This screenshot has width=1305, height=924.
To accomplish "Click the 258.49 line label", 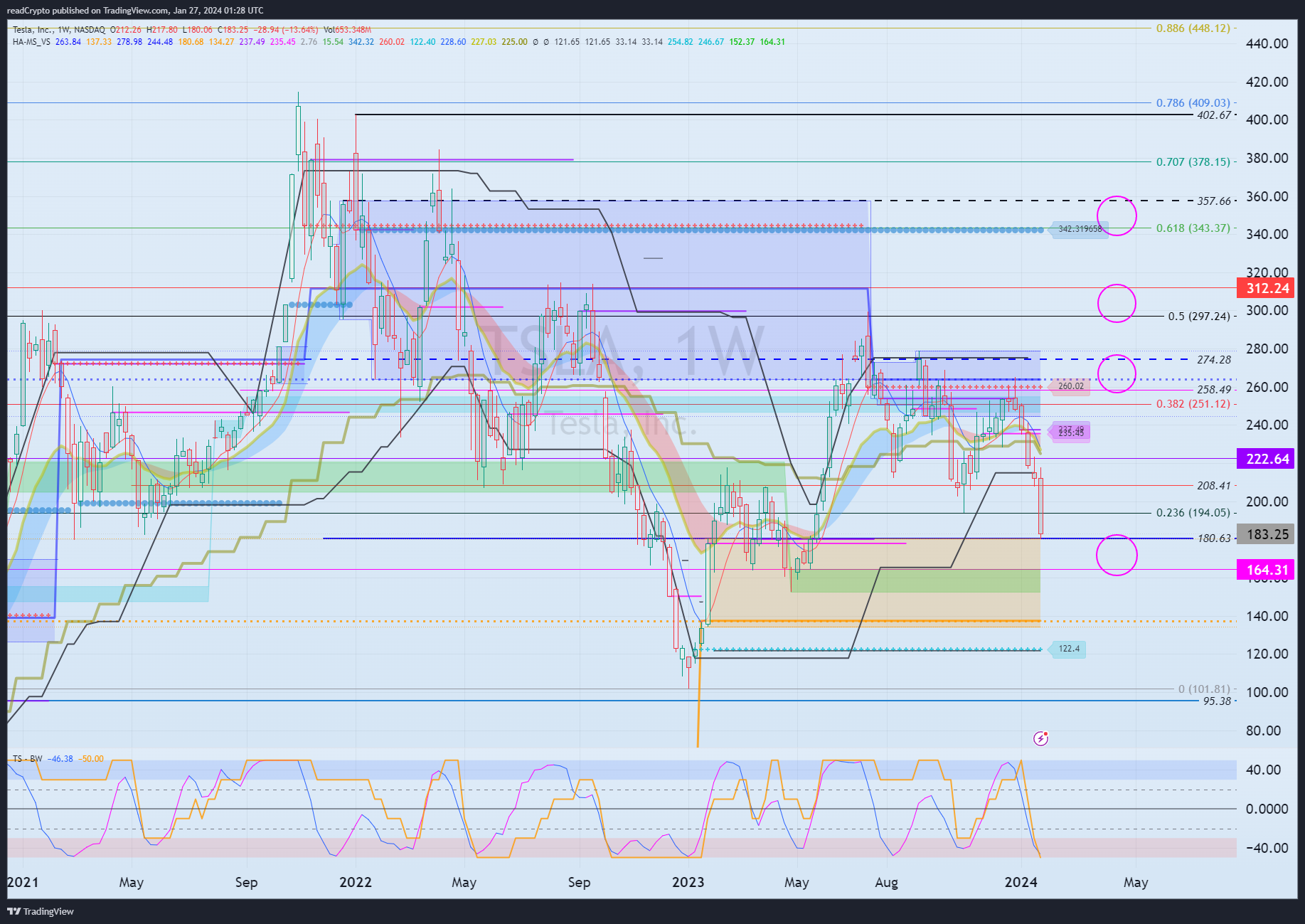I will tap(1213, 390).
